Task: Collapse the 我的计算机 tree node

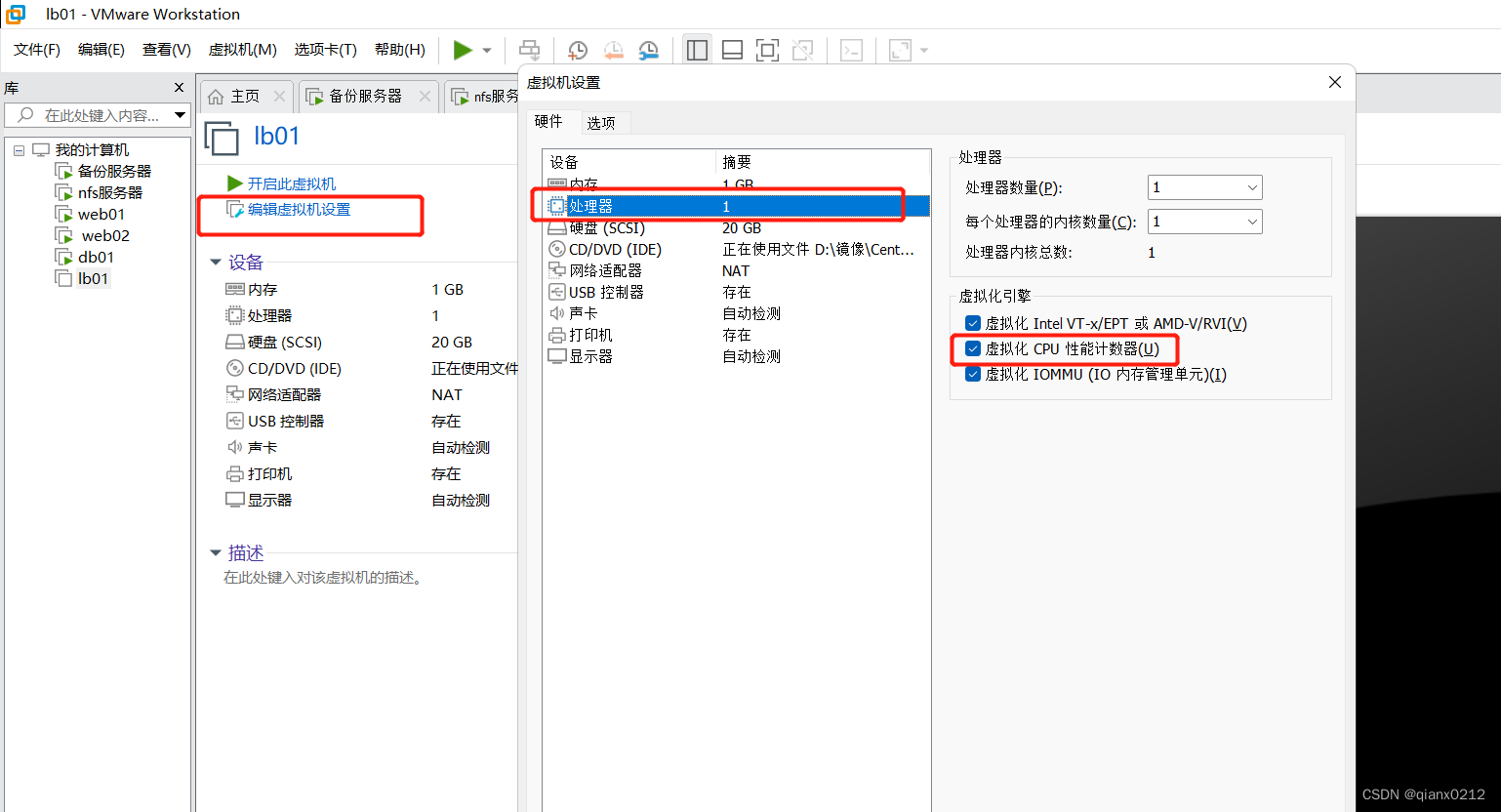Action: point(19,150)
